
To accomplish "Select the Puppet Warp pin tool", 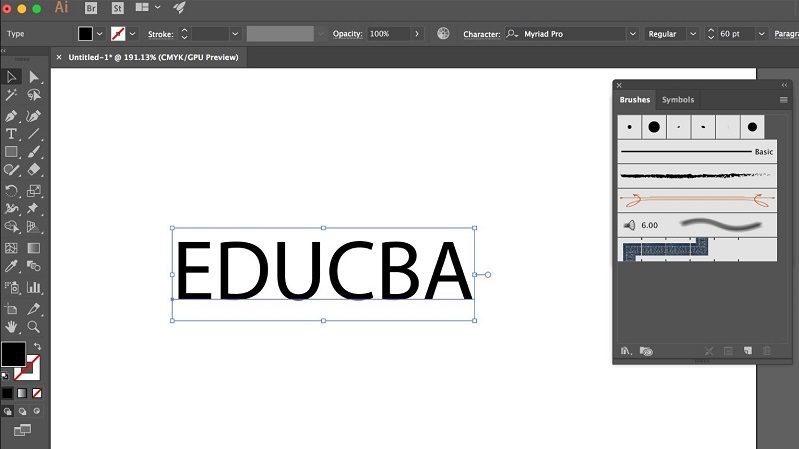I will [34, 208].
